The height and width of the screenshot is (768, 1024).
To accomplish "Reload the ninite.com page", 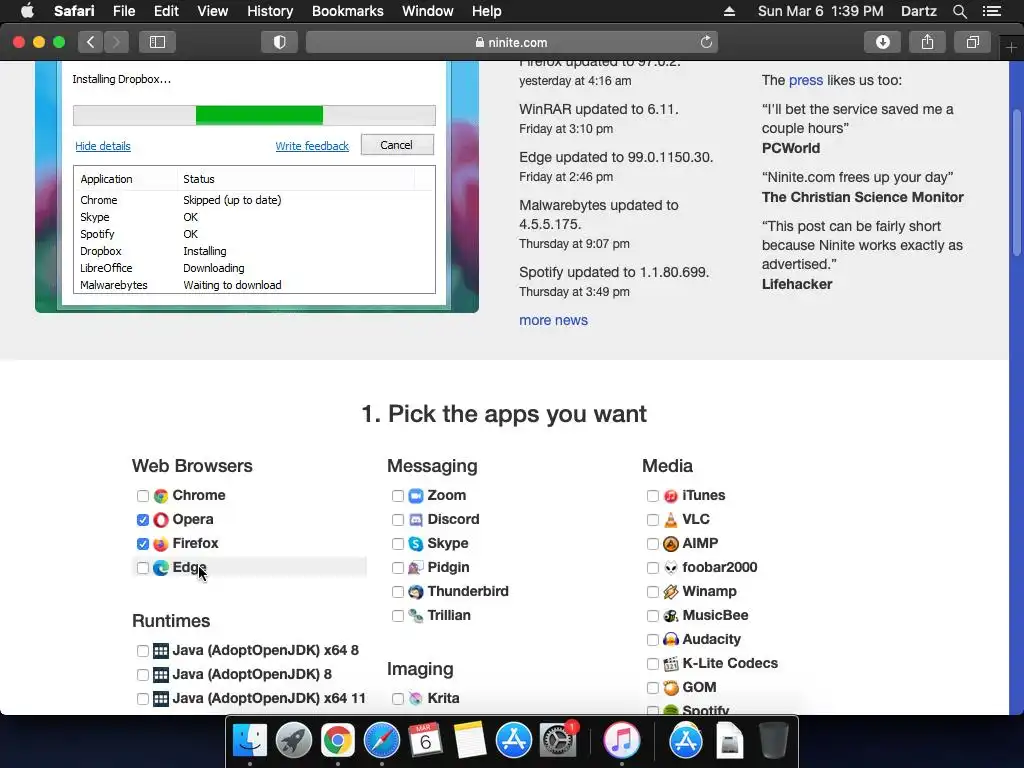I will 706,42.
